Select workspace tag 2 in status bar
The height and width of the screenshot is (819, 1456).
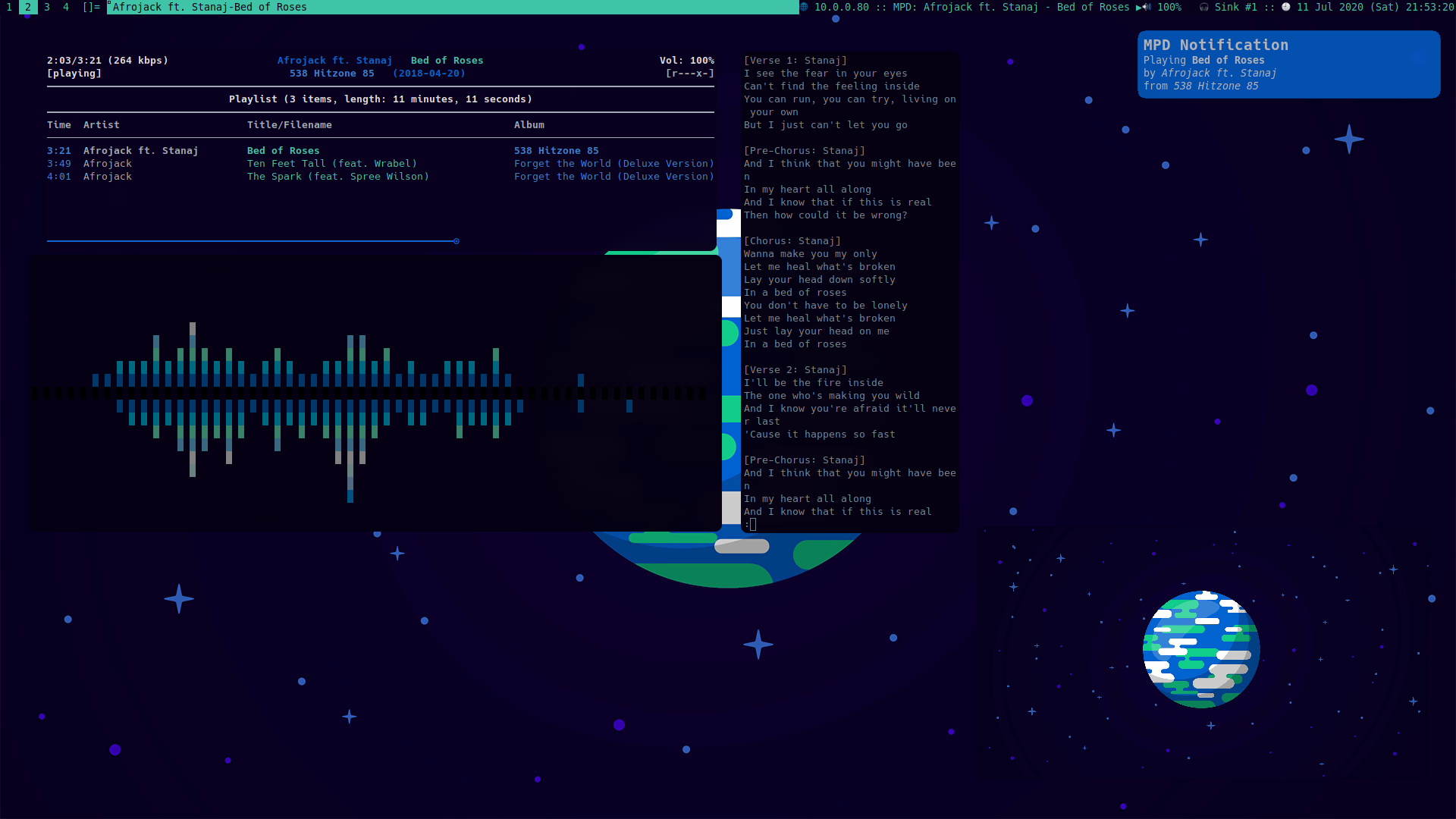(28, 7)
